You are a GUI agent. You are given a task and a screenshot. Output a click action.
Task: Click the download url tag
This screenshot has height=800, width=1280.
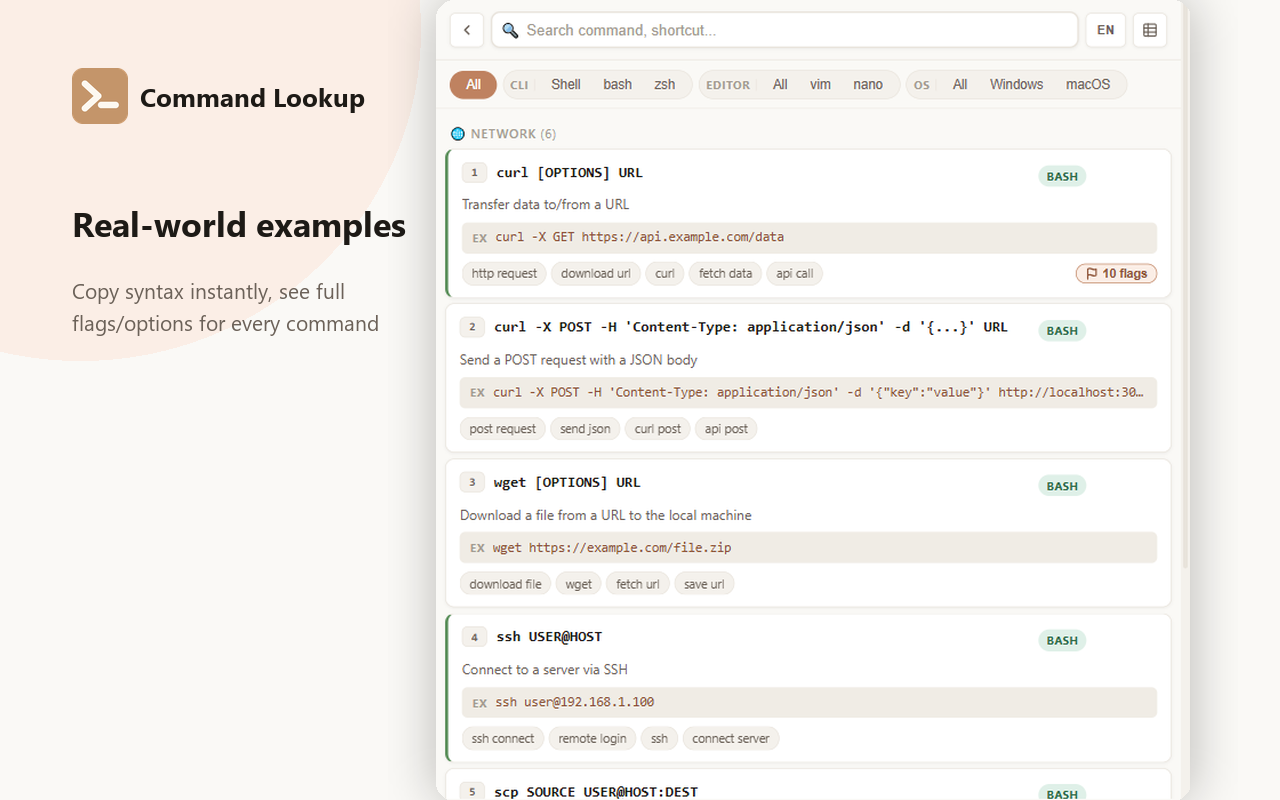(x=596, y=273)
